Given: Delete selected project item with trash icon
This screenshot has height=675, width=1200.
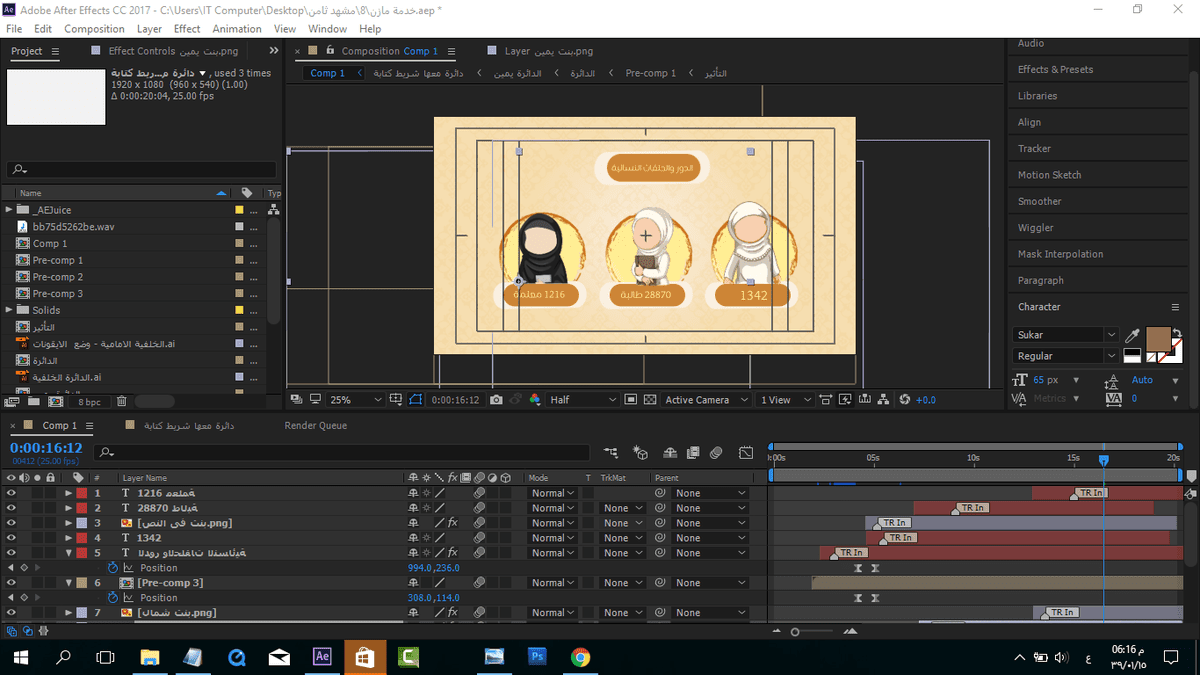Looking at the screenshot, I should coord(121,401).
